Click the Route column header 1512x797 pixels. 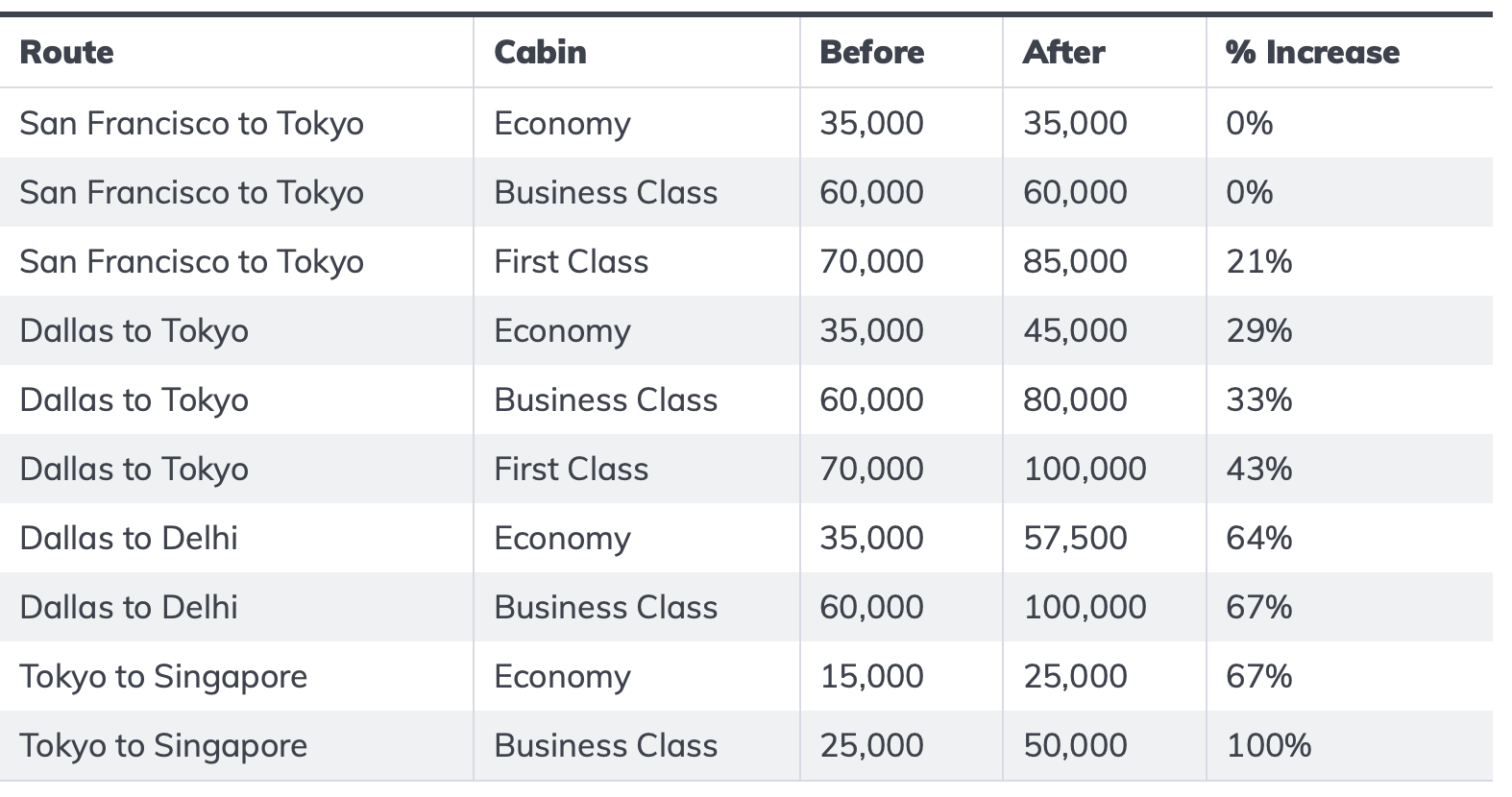click(67, 52)
